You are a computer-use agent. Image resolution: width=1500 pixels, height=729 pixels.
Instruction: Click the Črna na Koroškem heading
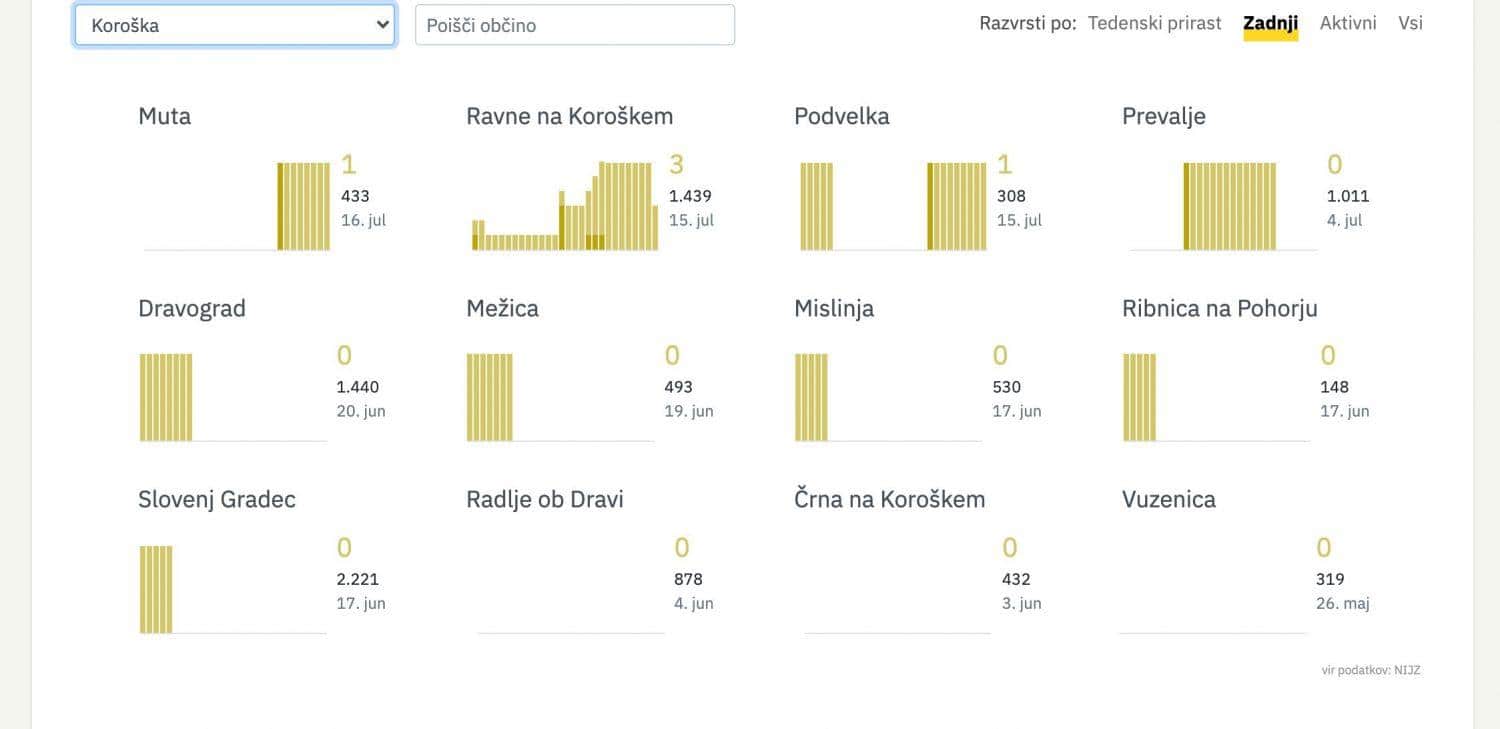click(889, 499)
